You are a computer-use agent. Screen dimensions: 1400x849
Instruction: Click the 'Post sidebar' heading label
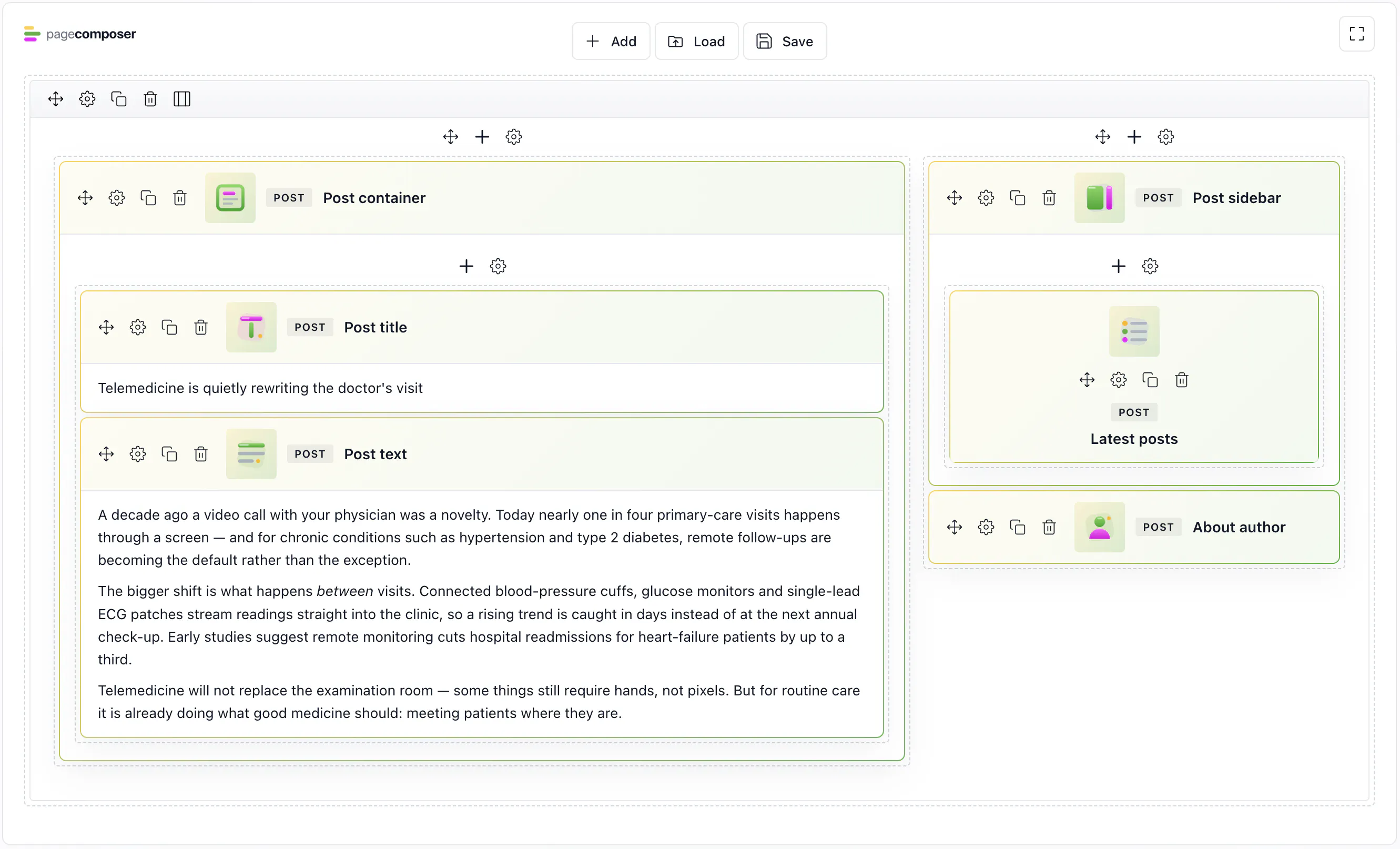coord(1236,198)
